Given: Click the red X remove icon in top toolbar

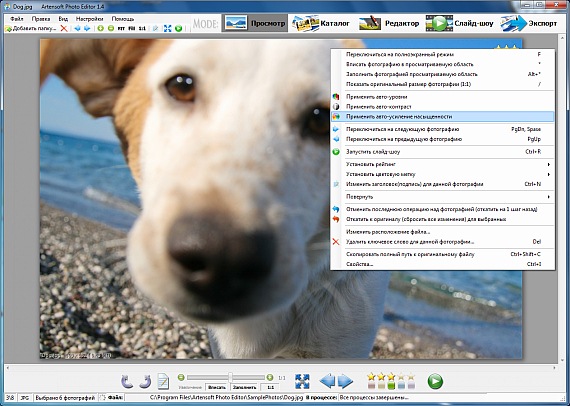Looking at the screenshot, I should (x=64, y=28).
